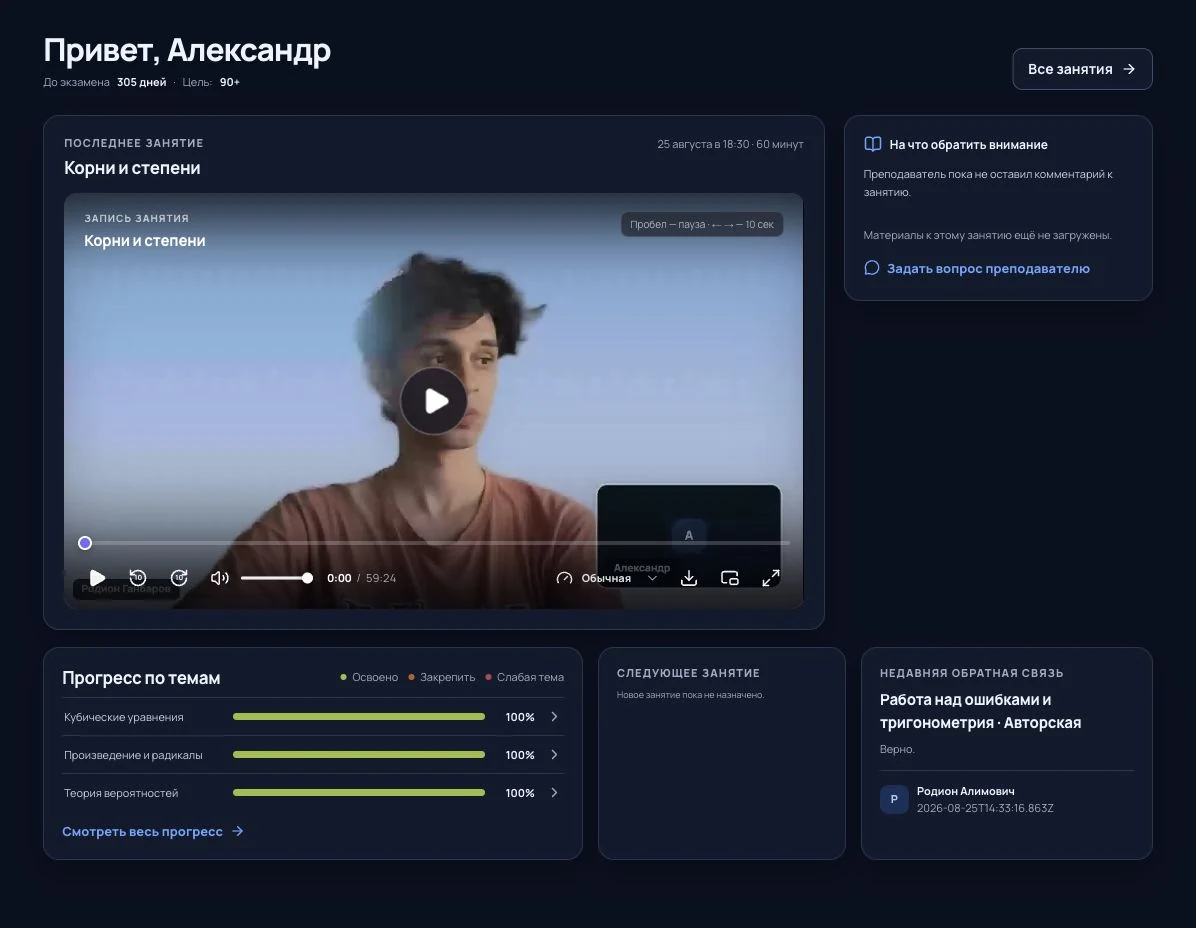Click goal value 90+
This screenshot has height=928, width=1196.
[x=230, y=82]
